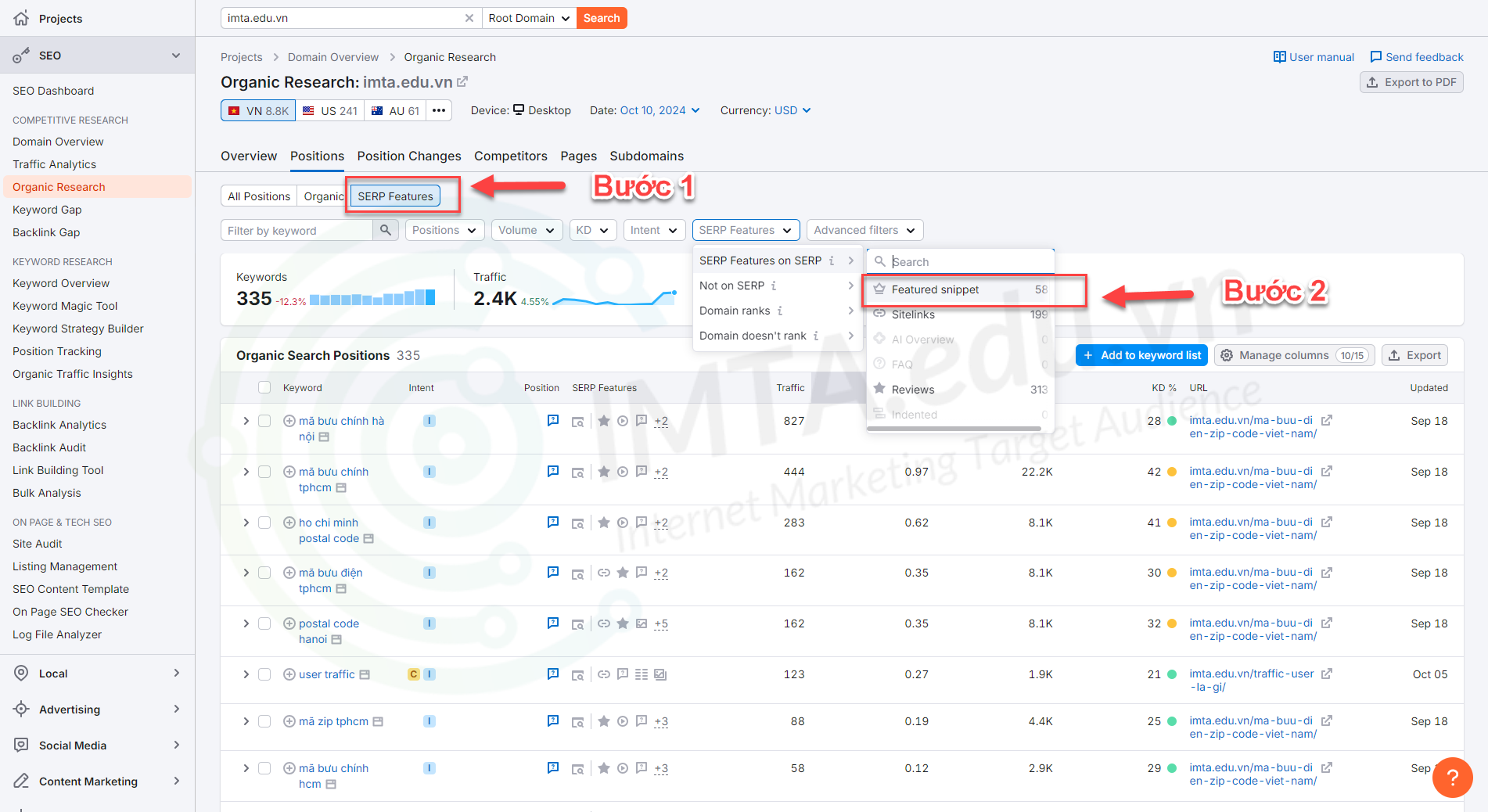Toggle select-all checkbox in table header
Image resolution: width=1488 pixels, height=812 pixels.
point(264,387)
